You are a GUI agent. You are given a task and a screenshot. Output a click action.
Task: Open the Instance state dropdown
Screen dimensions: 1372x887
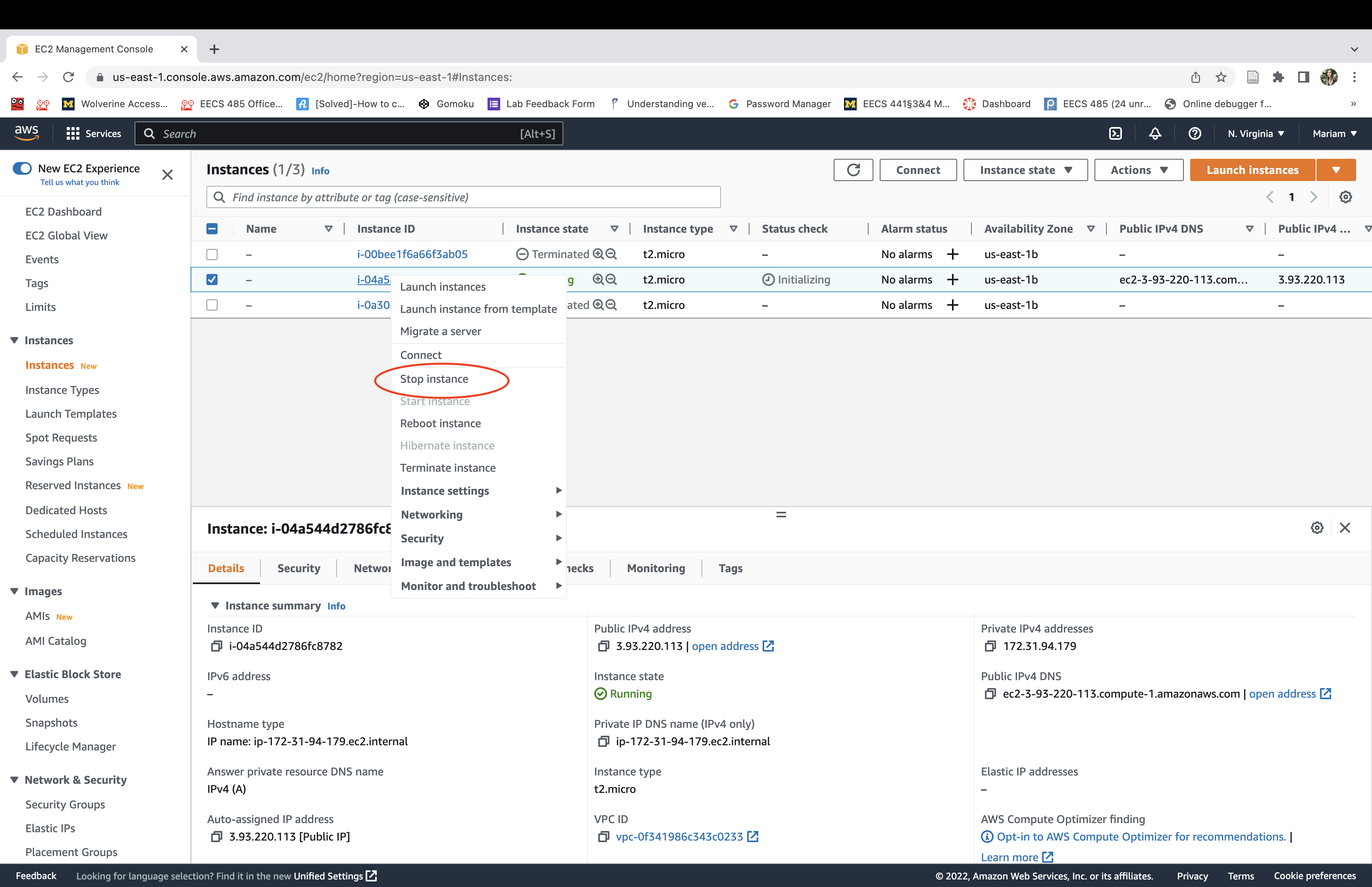[1025, 170]
